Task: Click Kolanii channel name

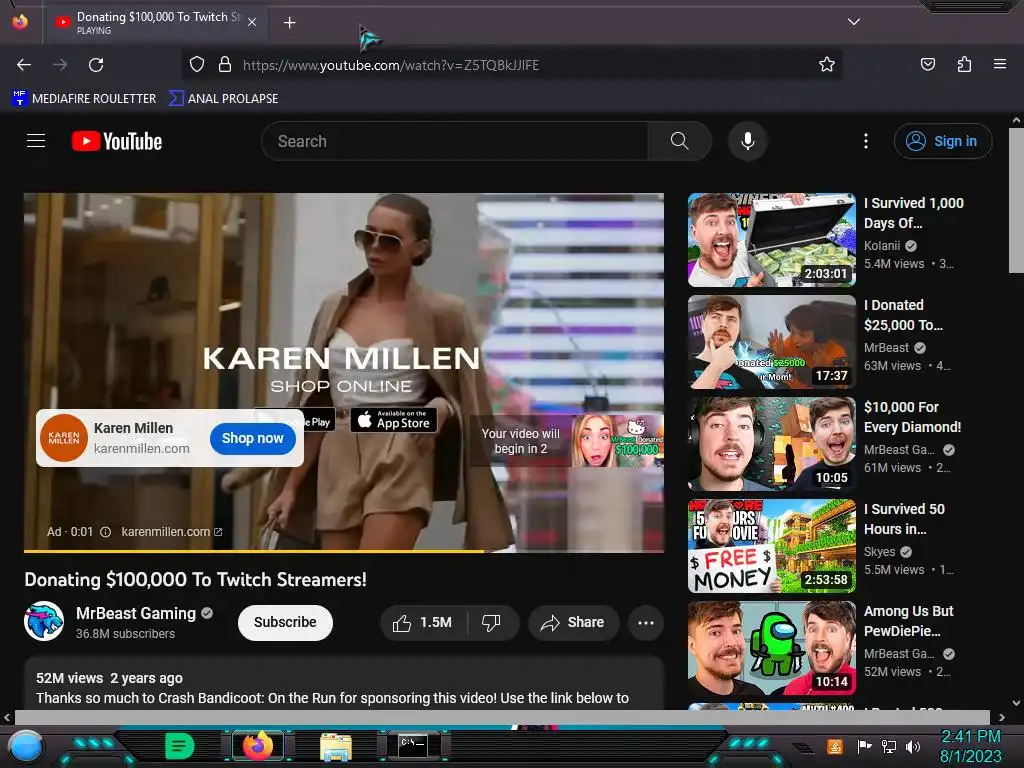Action: (x=882, y=246)
